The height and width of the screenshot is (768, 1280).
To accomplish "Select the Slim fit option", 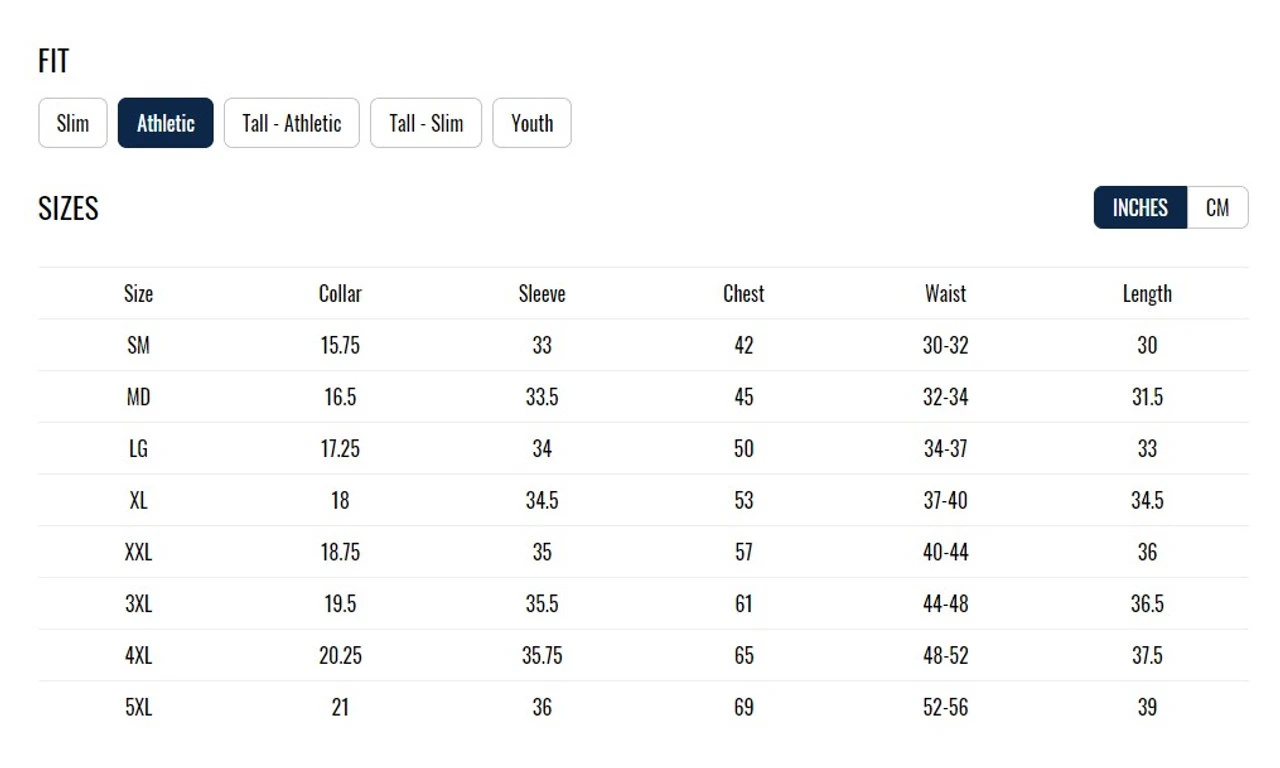I will tap(73, 123).
